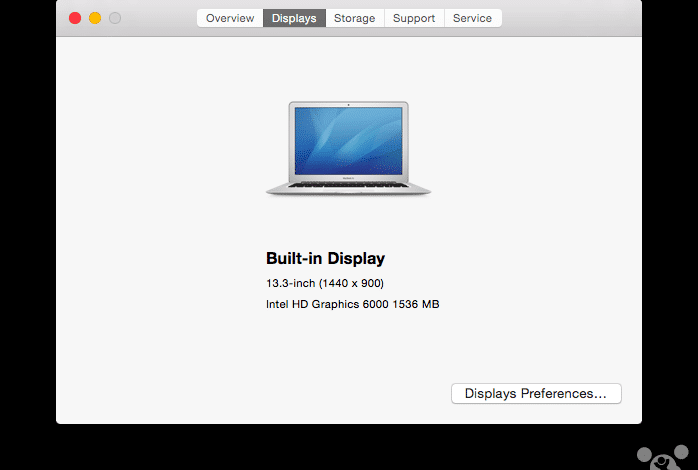Close the window with the red button
698x470 pixels.
75,18
